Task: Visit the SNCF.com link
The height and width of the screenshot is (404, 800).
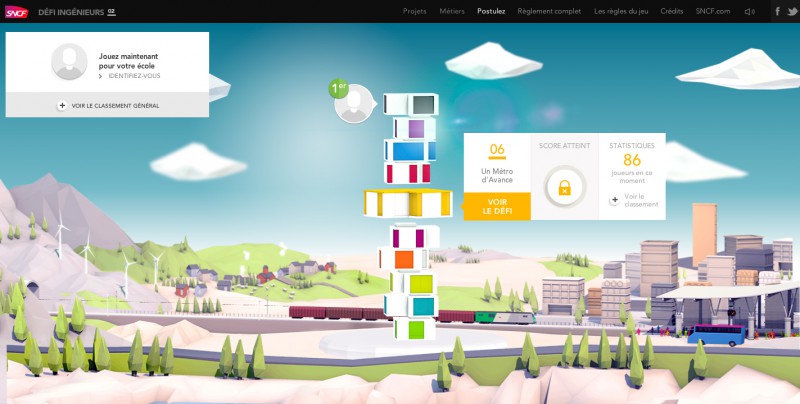Action: click(713, 11)
